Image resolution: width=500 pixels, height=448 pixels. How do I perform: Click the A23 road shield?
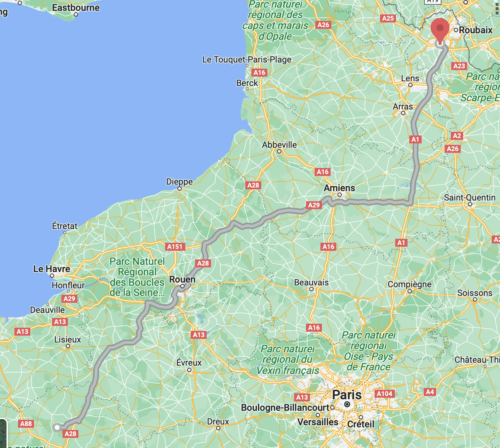click(x=459, y=66)
